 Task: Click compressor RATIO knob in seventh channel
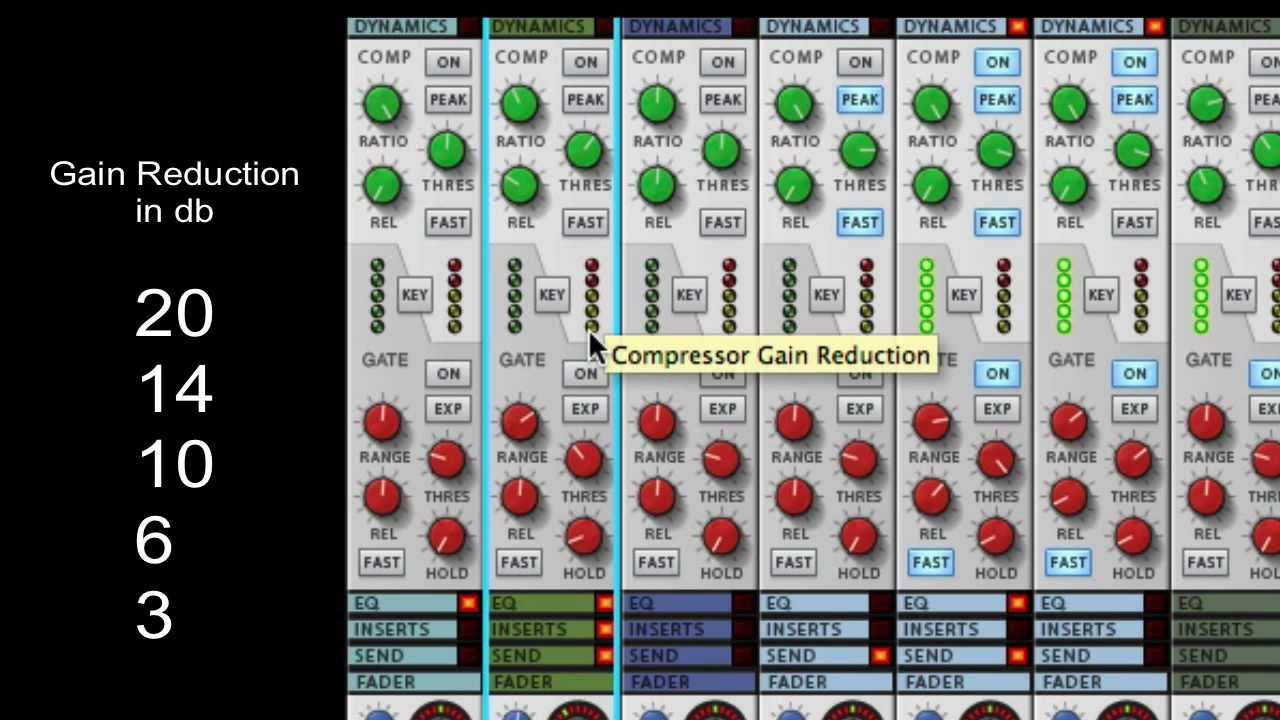(1206, 103)
